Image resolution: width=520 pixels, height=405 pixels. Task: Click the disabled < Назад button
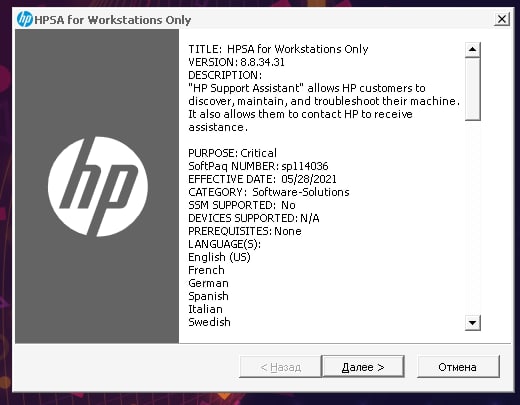[280, 367]
